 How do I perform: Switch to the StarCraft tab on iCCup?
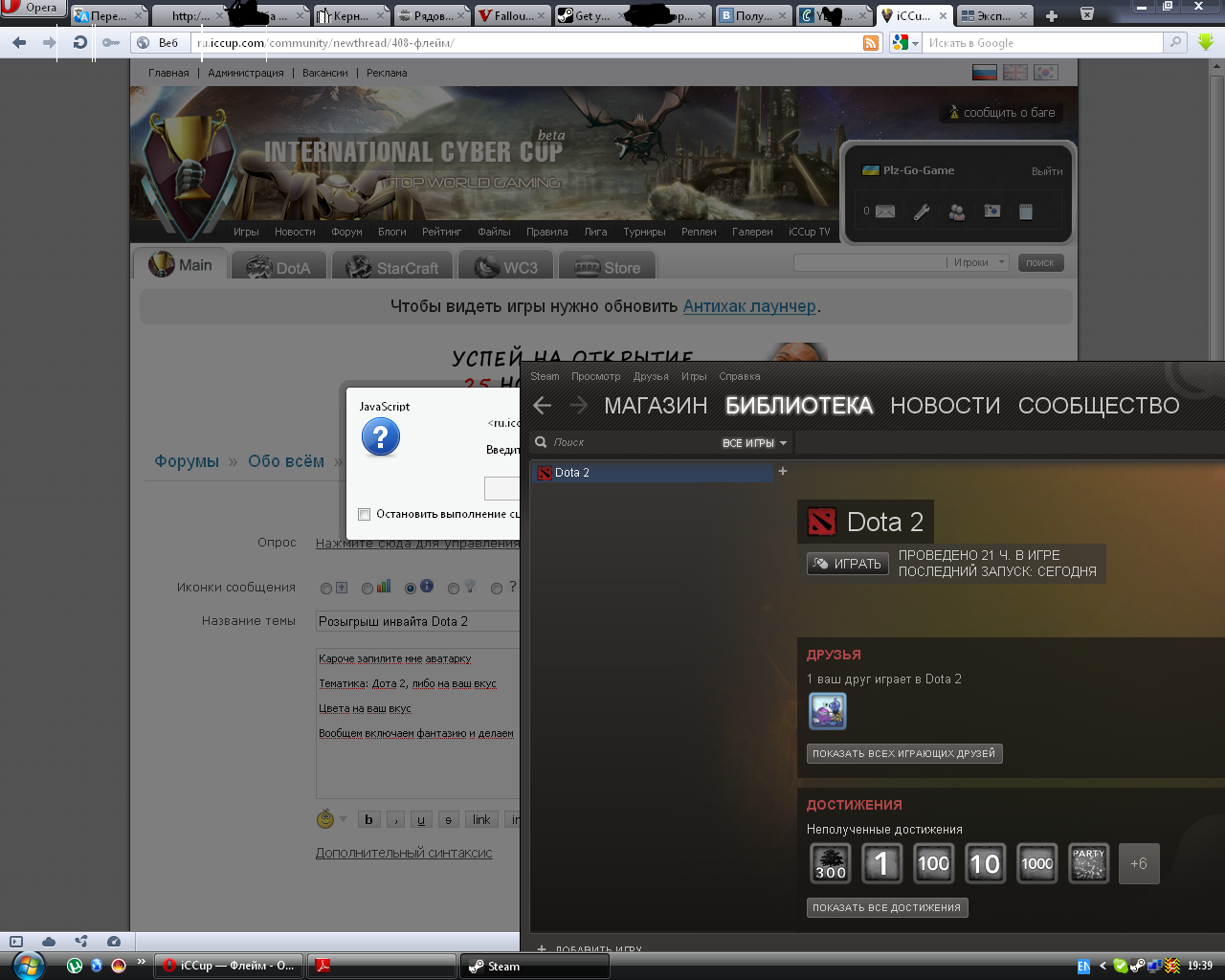pos(392,267)
